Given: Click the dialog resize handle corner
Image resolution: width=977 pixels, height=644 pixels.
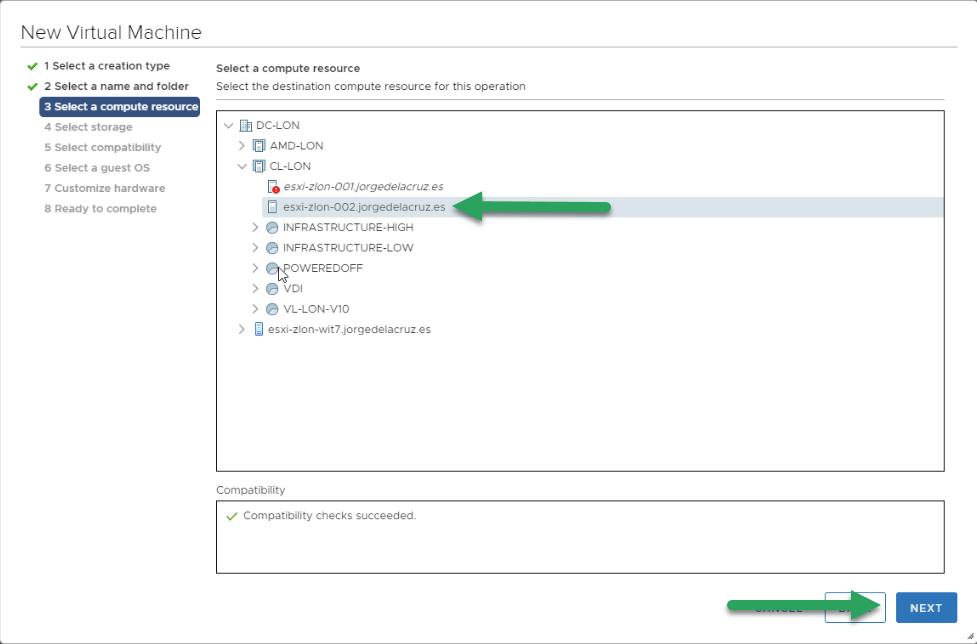Looking at the screenshot, I should point(970,637).
